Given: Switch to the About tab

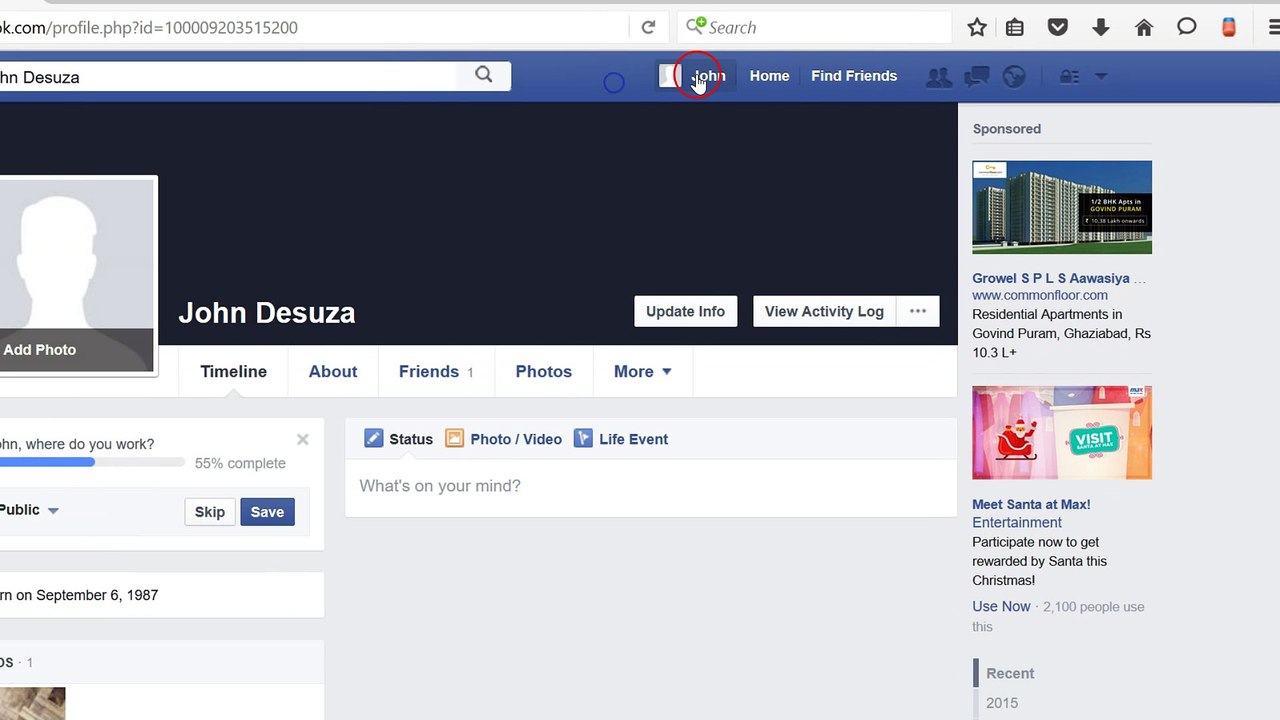Looking at the screenshot, I should (333, 371).
